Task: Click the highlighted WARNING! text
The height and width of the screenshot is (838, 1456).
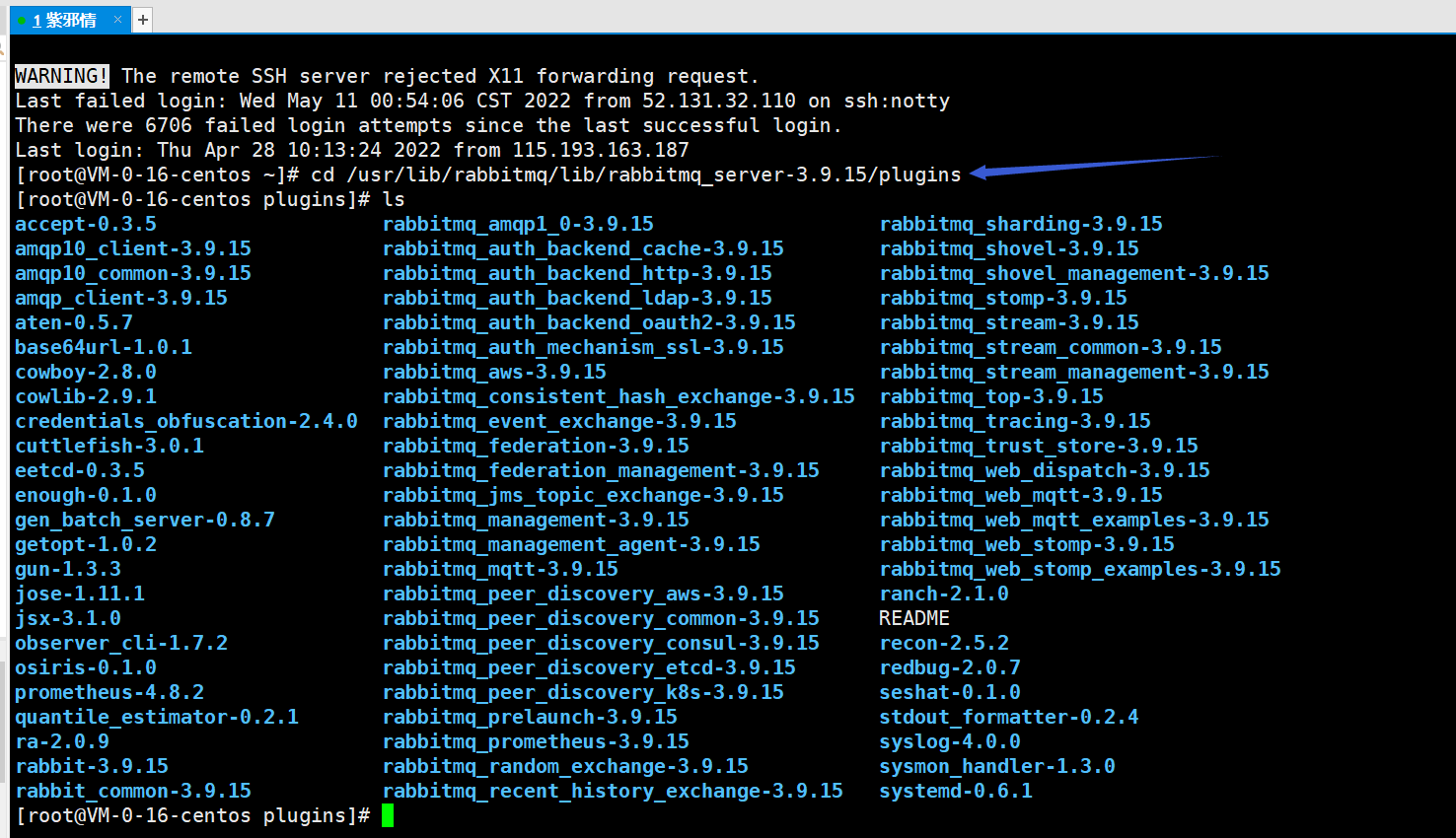Action: (62, 76)
